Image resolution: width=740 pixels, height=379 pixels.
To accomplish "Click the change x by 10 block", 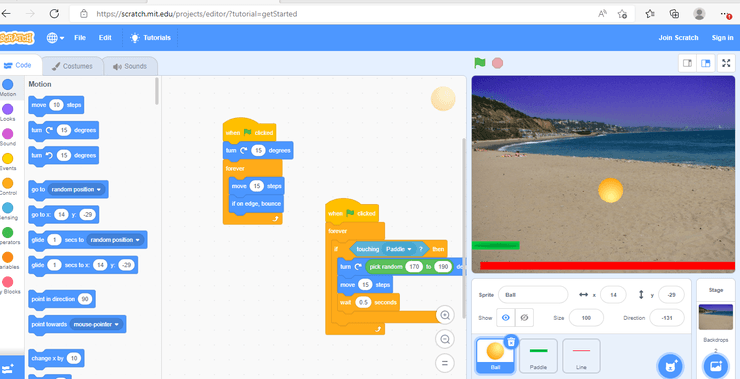I will 56,358.
